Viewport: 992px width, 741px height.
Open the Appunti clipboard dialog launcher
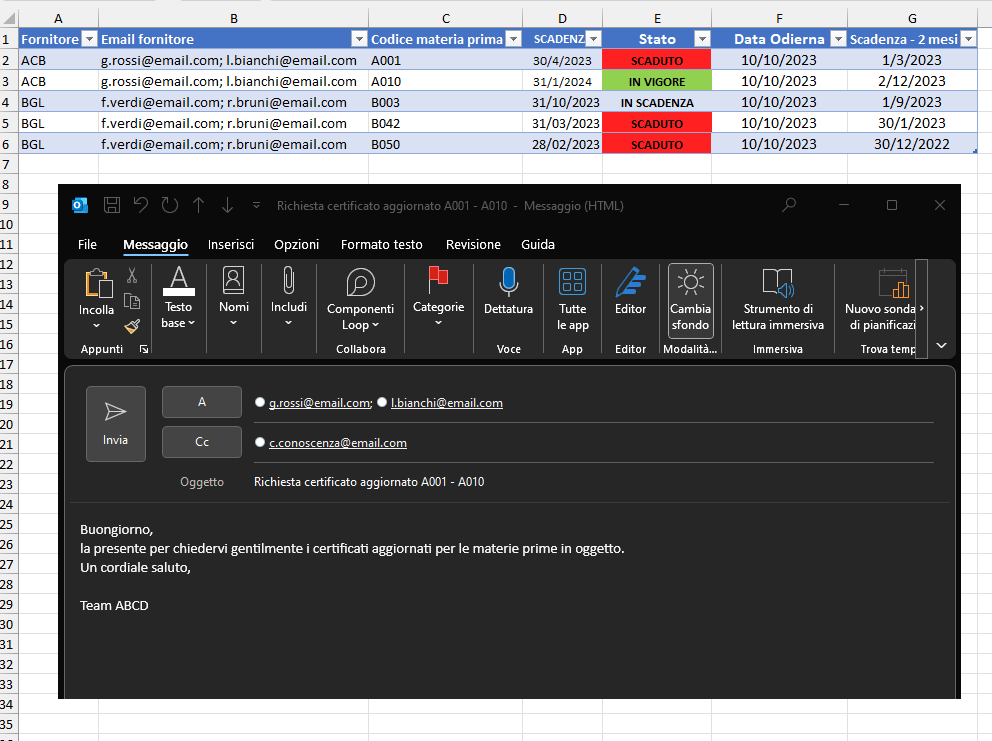click(x=144, y=349)
